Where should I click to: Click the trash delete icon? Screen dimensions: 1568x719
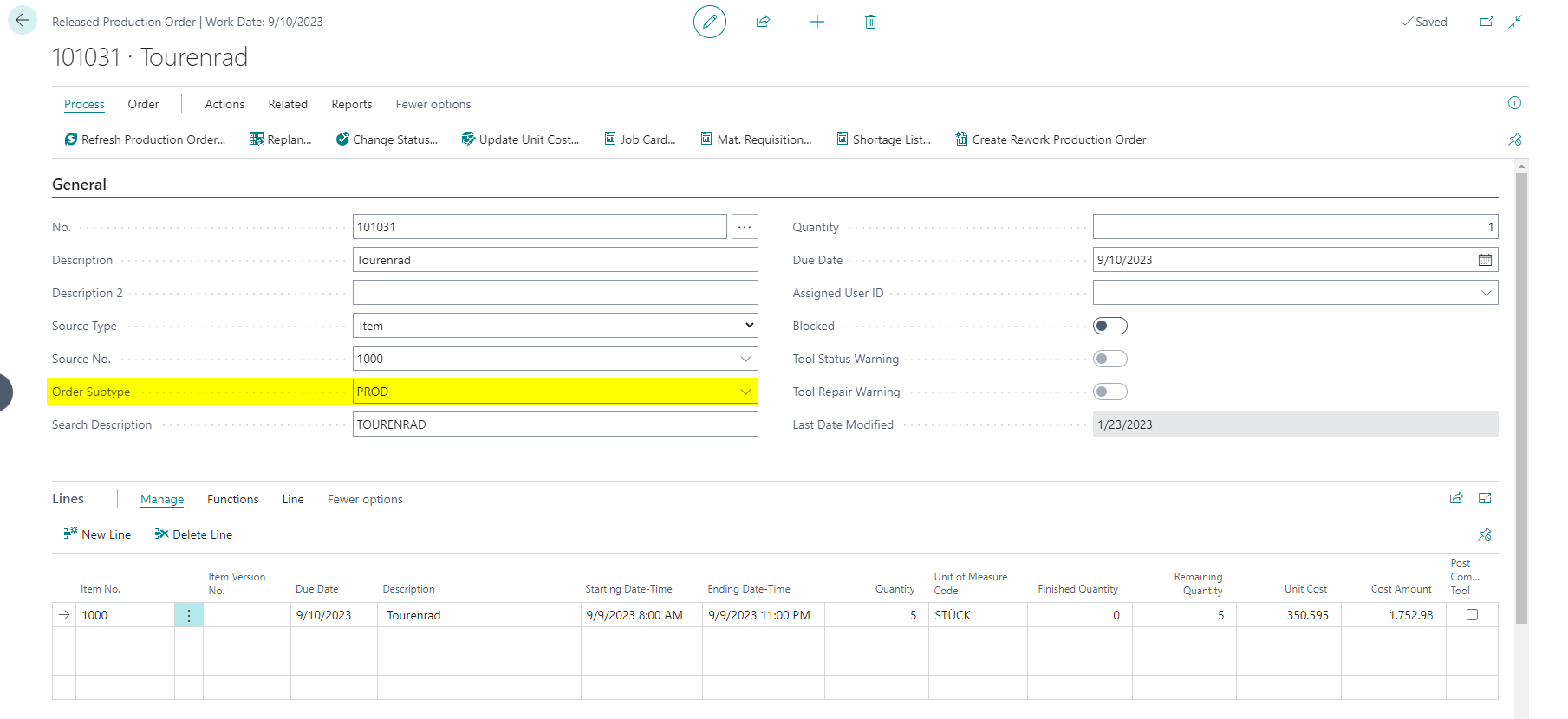click(x=870, y=22)
